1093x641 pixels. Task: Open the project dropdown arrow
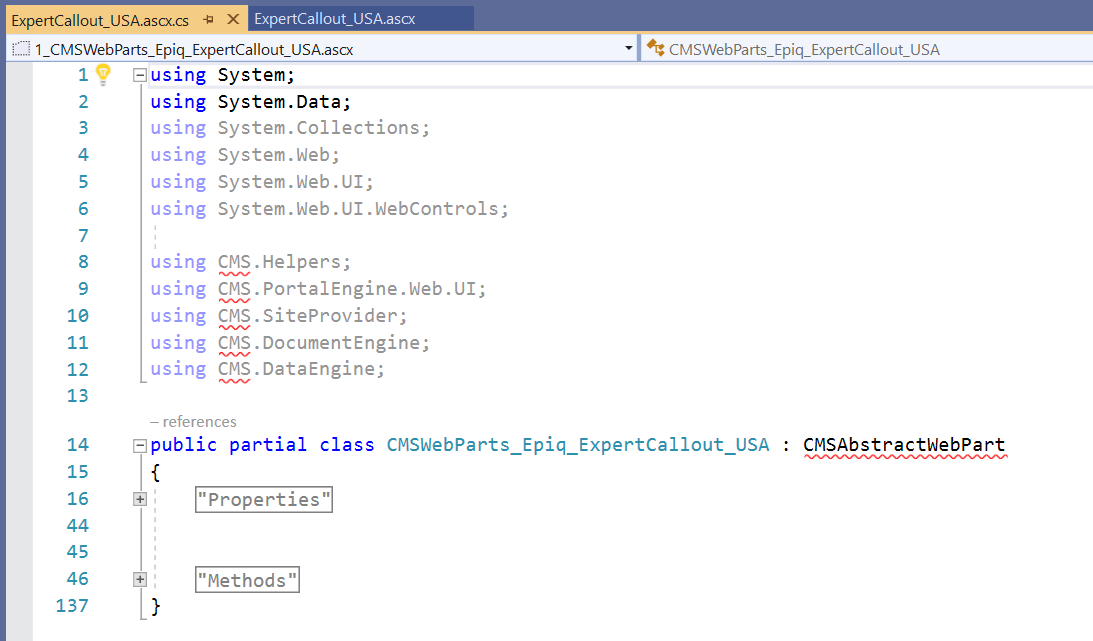(x=628, y=48)
